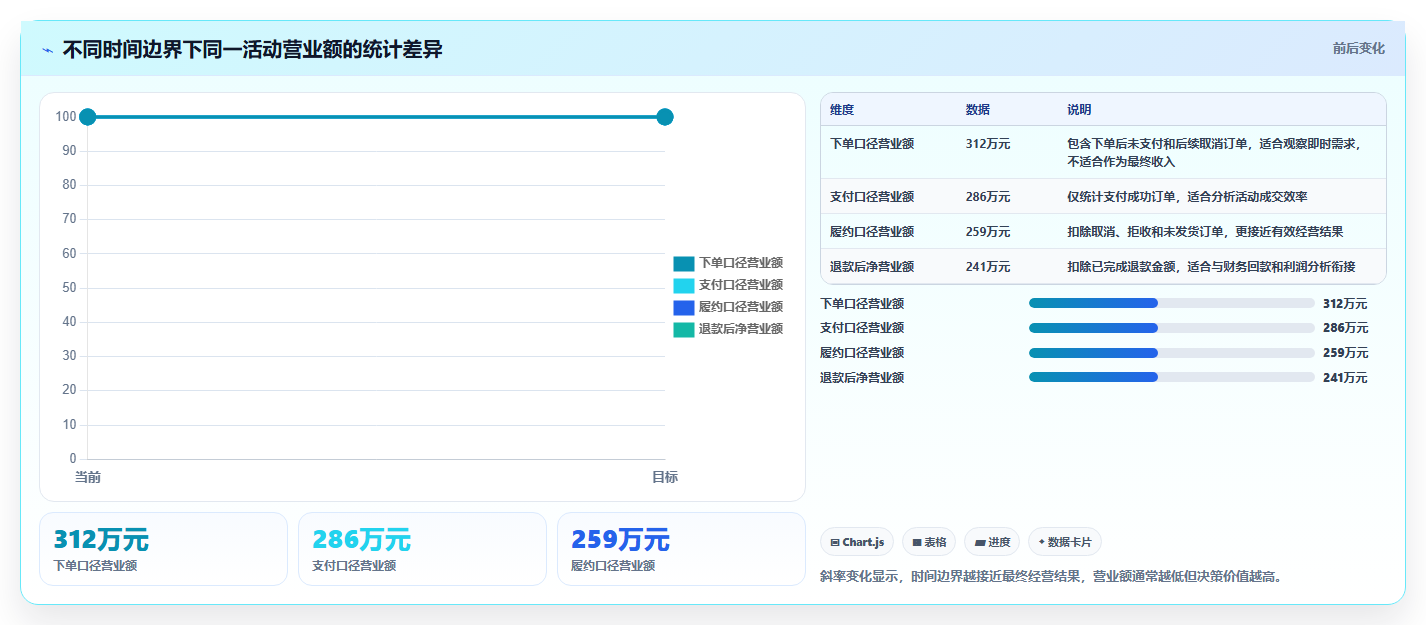Toggle the 下单口径营业额 legend swatch in the chart
The image size is (1426, 625).
pyautogui.click(x=683, y=263)
